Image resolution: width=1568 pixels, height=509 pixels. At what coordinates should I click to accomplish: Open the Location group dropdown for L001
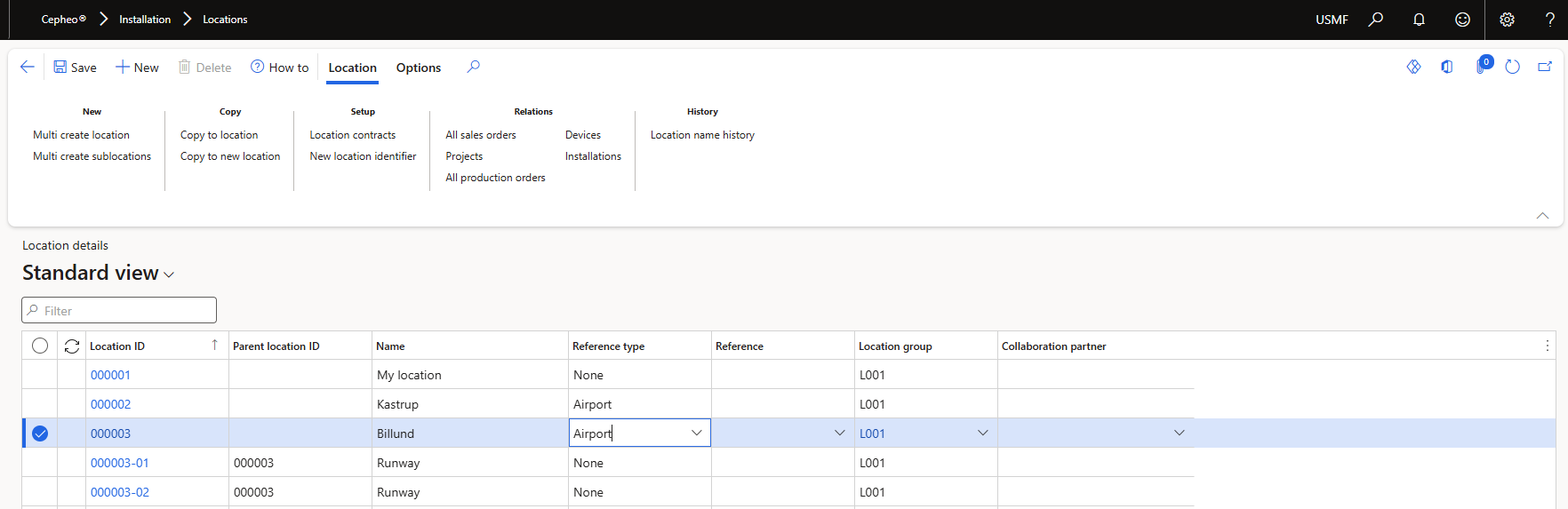point(982,433)
